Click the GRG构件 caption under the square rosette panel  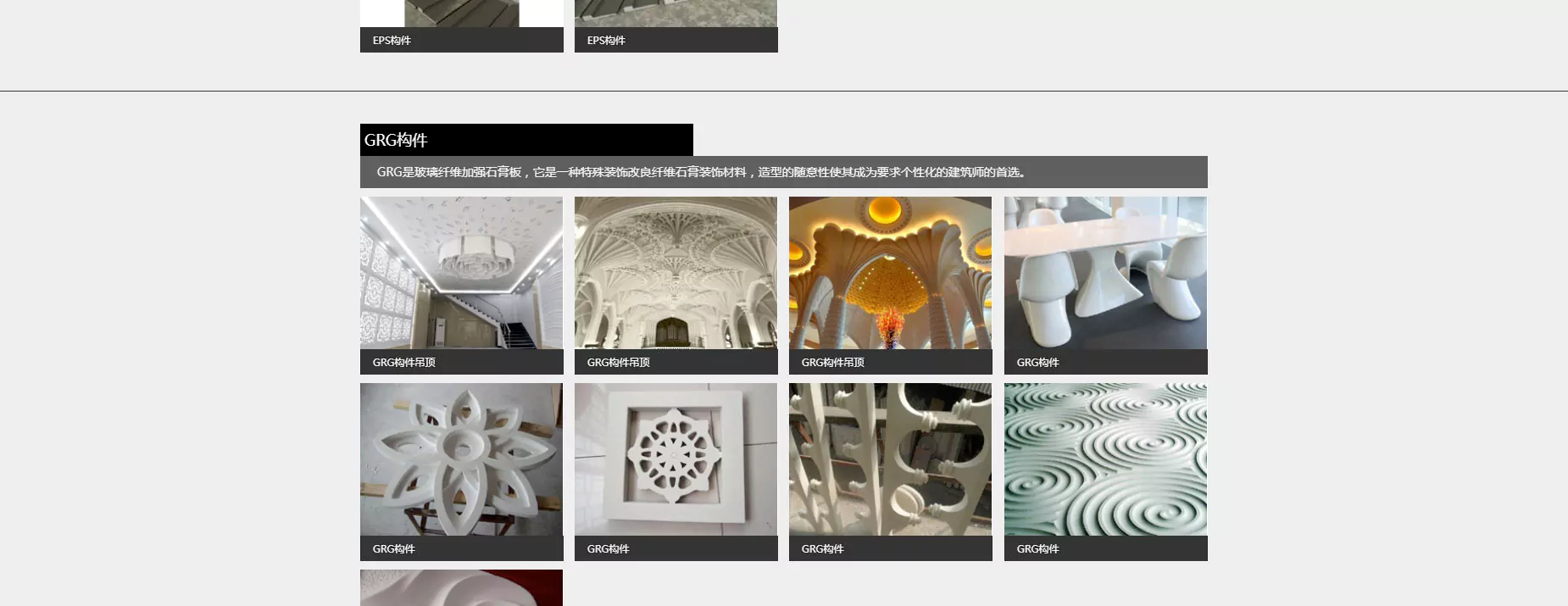click(609, 549)
